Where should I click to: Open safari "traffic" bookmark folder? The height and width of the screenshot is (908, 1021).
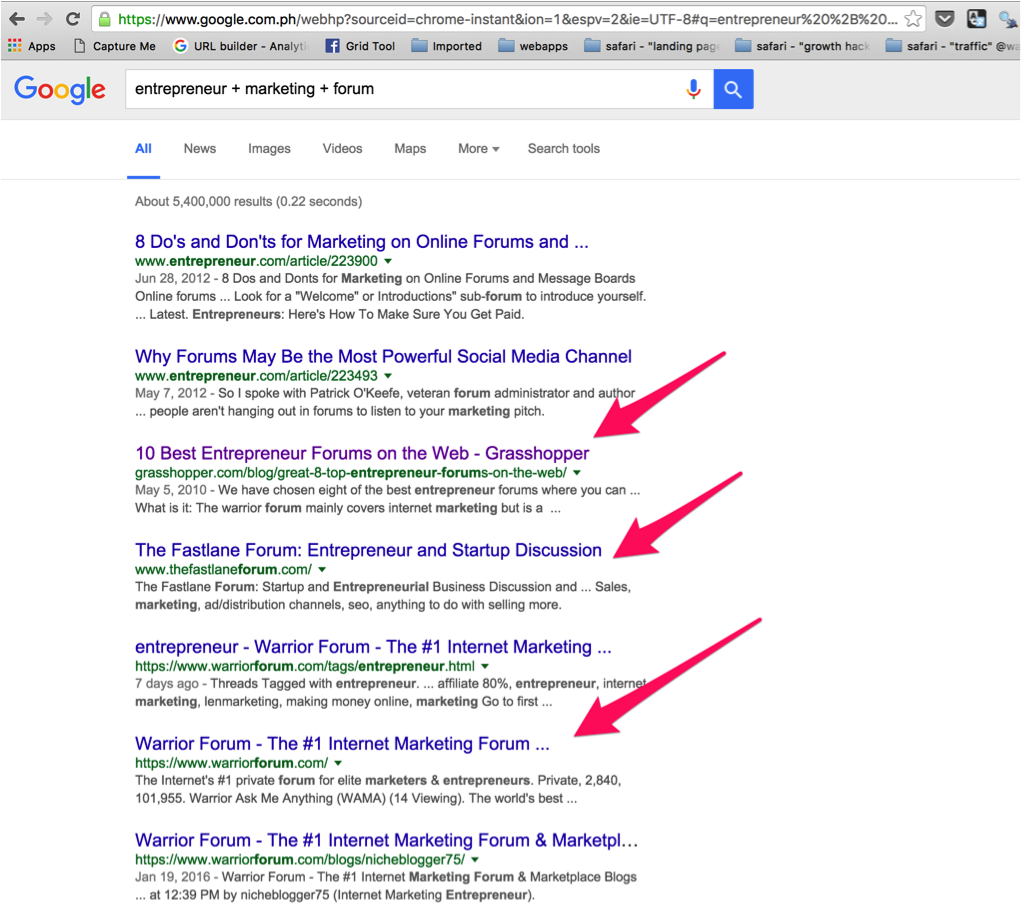[x=953, y=46]
